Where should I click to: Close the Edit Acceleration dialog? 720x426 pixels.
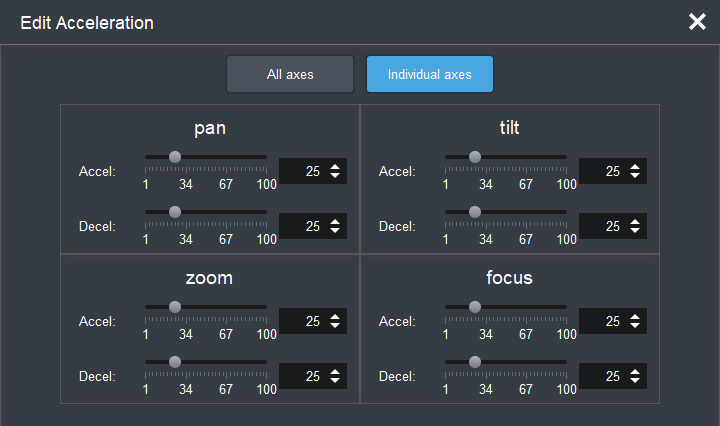tap(697, 22)
